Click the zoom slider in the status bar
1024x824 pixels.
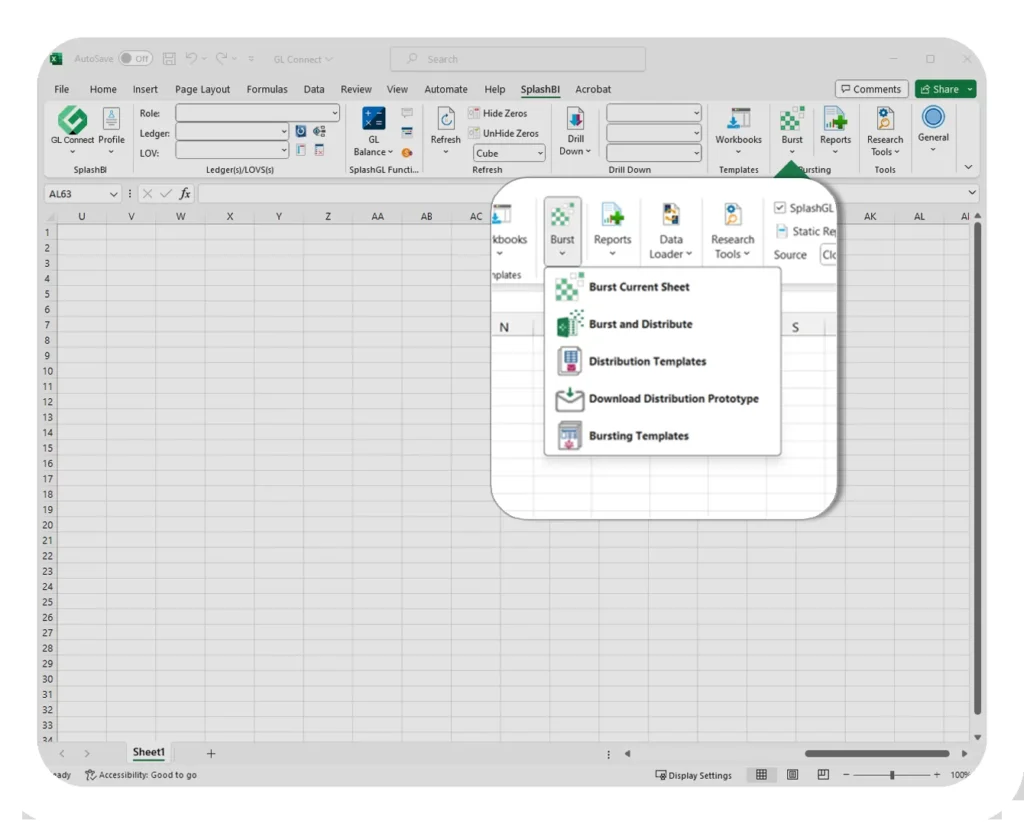(x=891, y=775)
